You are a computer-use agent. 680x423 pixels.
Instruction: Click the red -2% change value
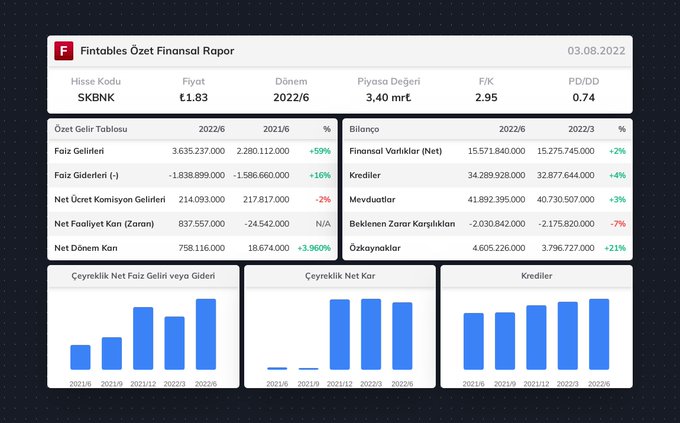click(323, 200)
